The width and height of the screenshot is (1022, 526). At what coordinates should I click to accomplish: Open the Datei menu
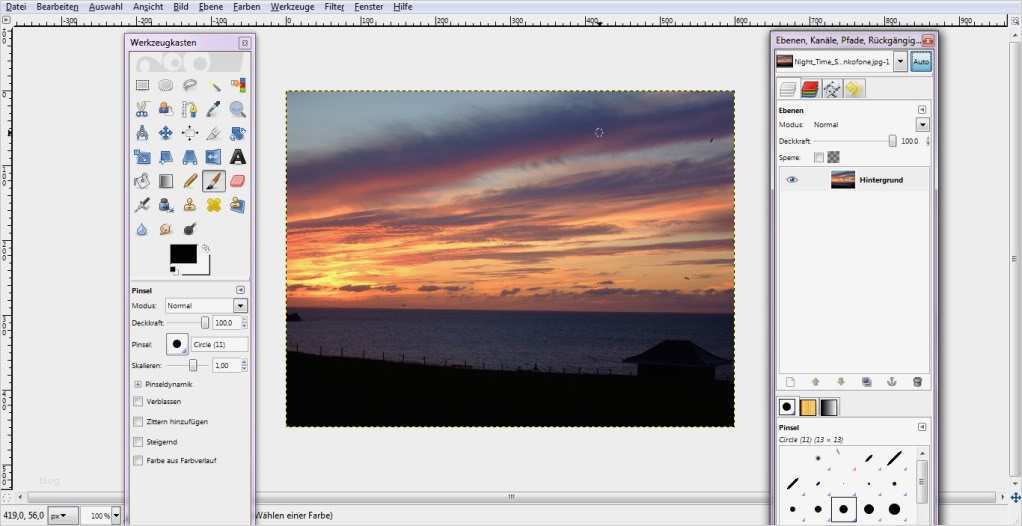pyautogui.click(x=16, y=7)
